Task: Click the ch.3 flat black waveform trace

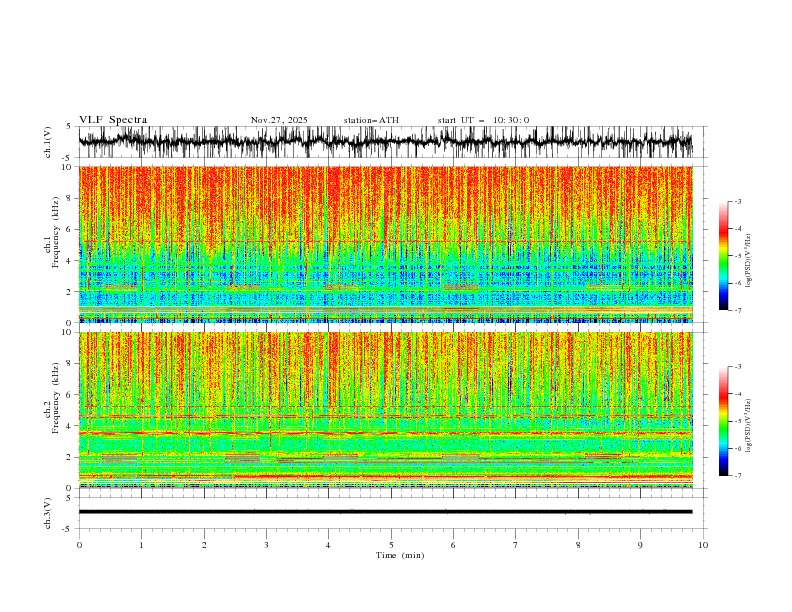Action: click(x=385, y=512)
